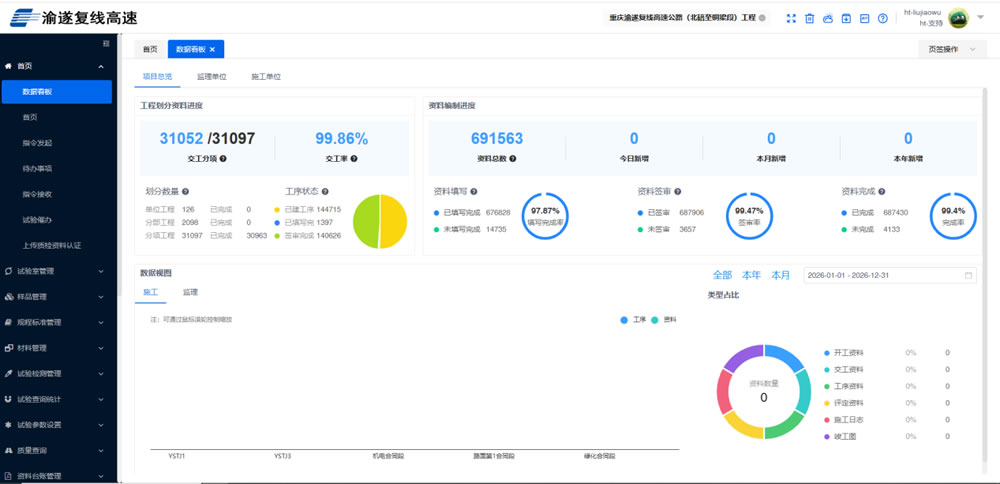Open the 页签操作 dropdown
Screen dimensions: 1000x484
[951, 49]
